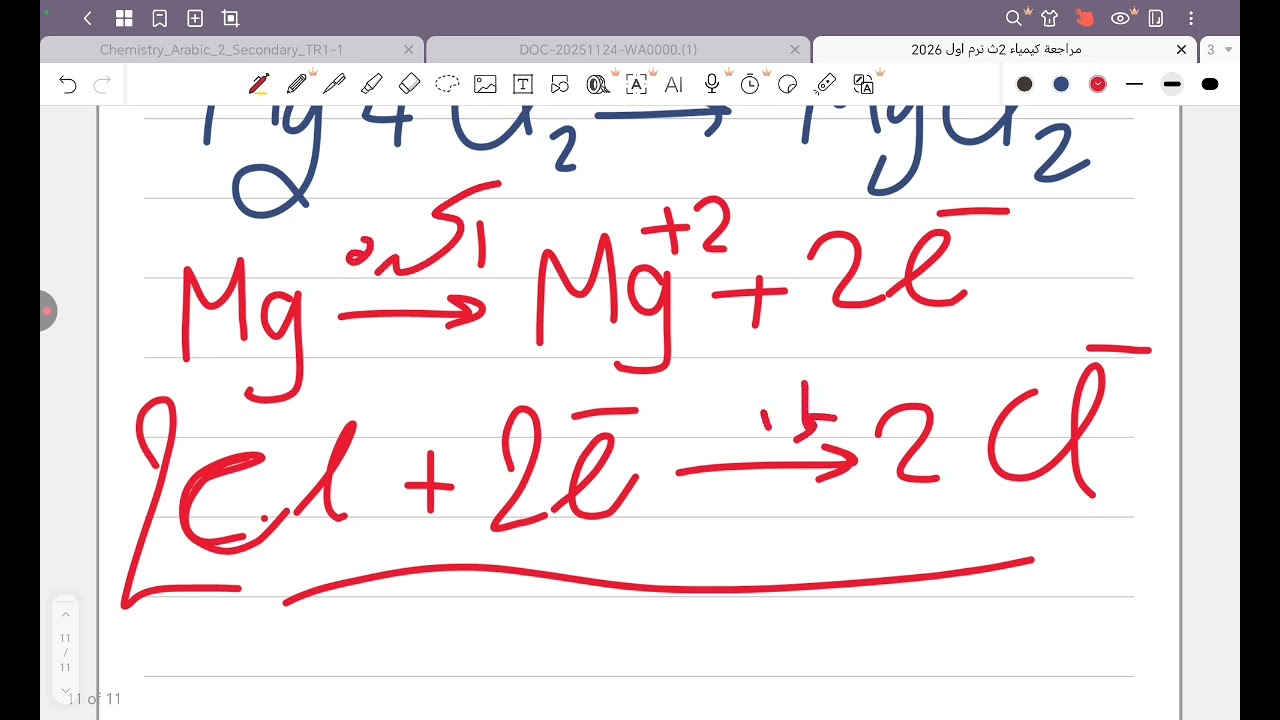Add a new page
Image resolution: width=1280 pixels, height=720 pixels.
pyautogui.click(x=195, y=18)
